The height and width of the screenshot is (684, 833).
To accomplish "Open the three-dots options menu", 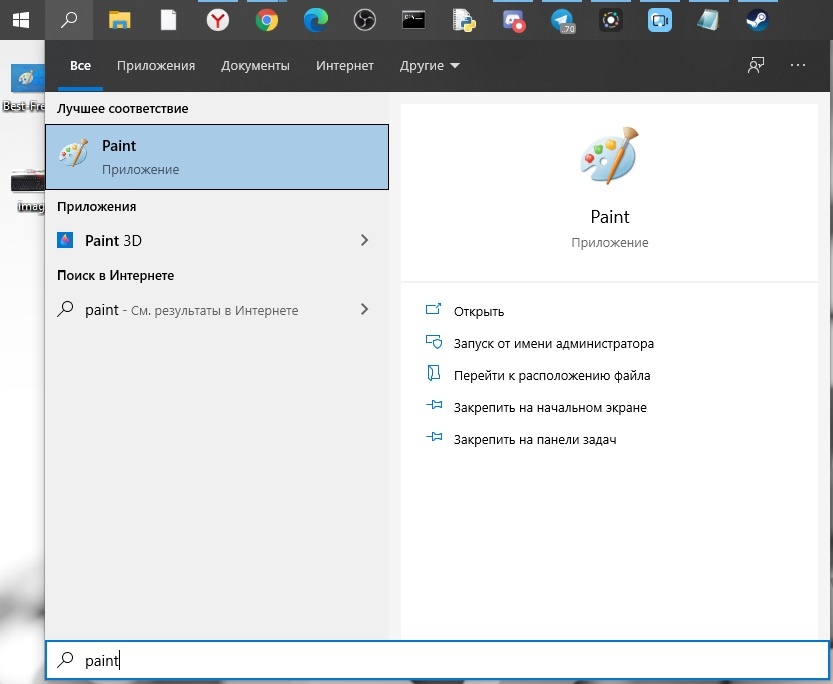I will (797, 65).
